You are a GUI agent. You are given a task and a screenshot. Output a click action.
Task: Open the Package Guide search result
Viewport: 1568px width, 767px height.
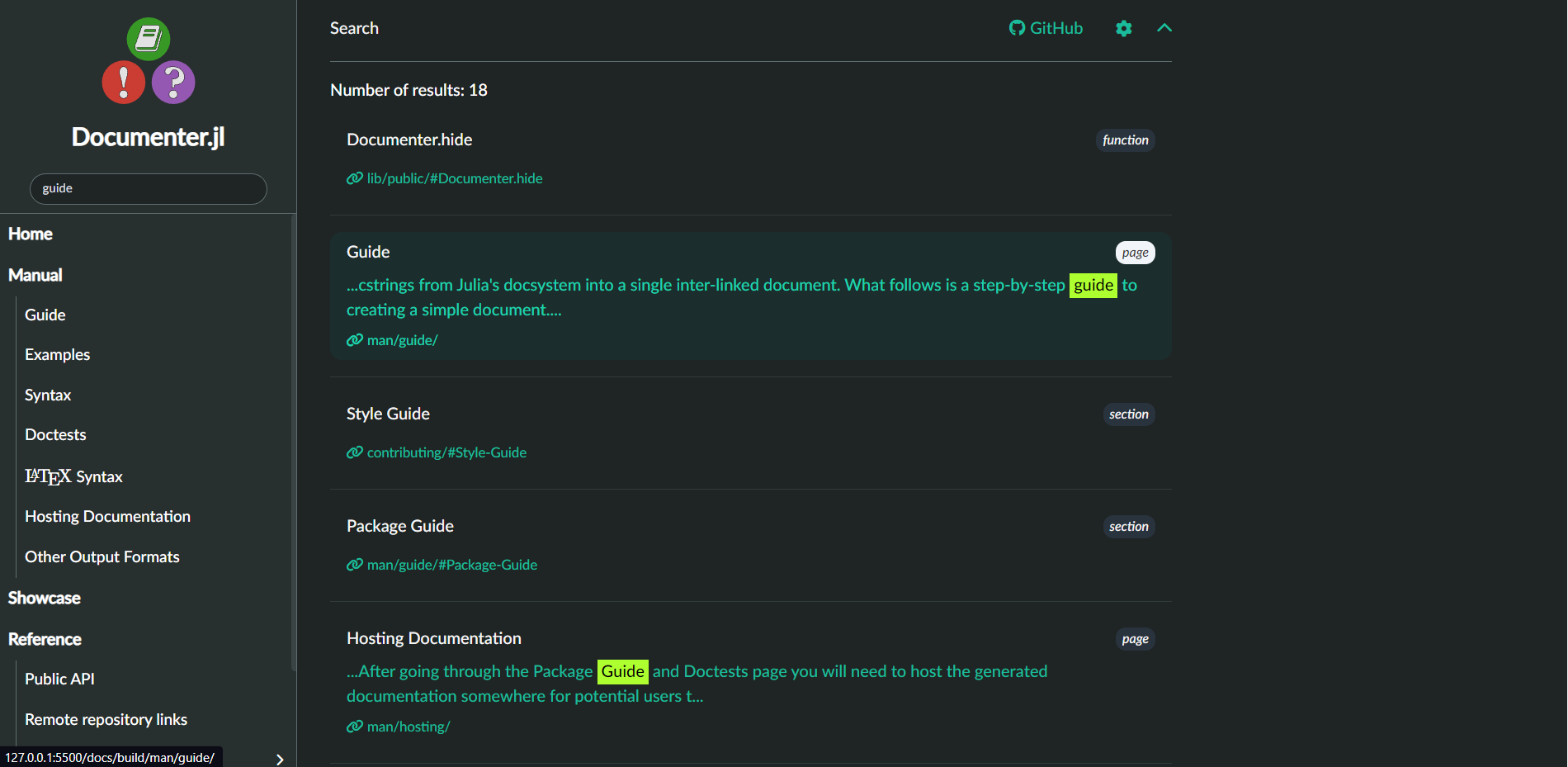tap(400, 526)
